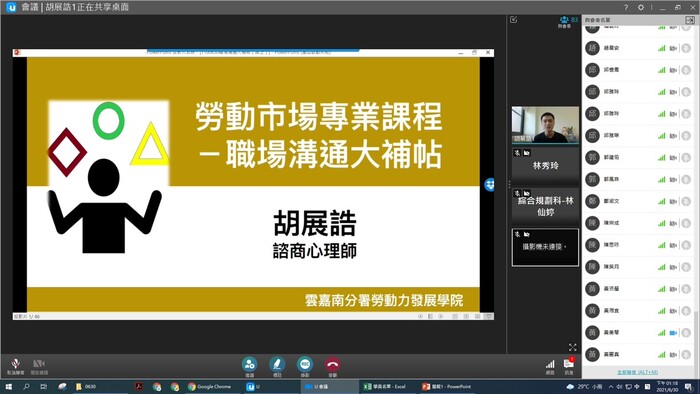Select 胡展誥 presenter video thumbnail

point(545,124)
